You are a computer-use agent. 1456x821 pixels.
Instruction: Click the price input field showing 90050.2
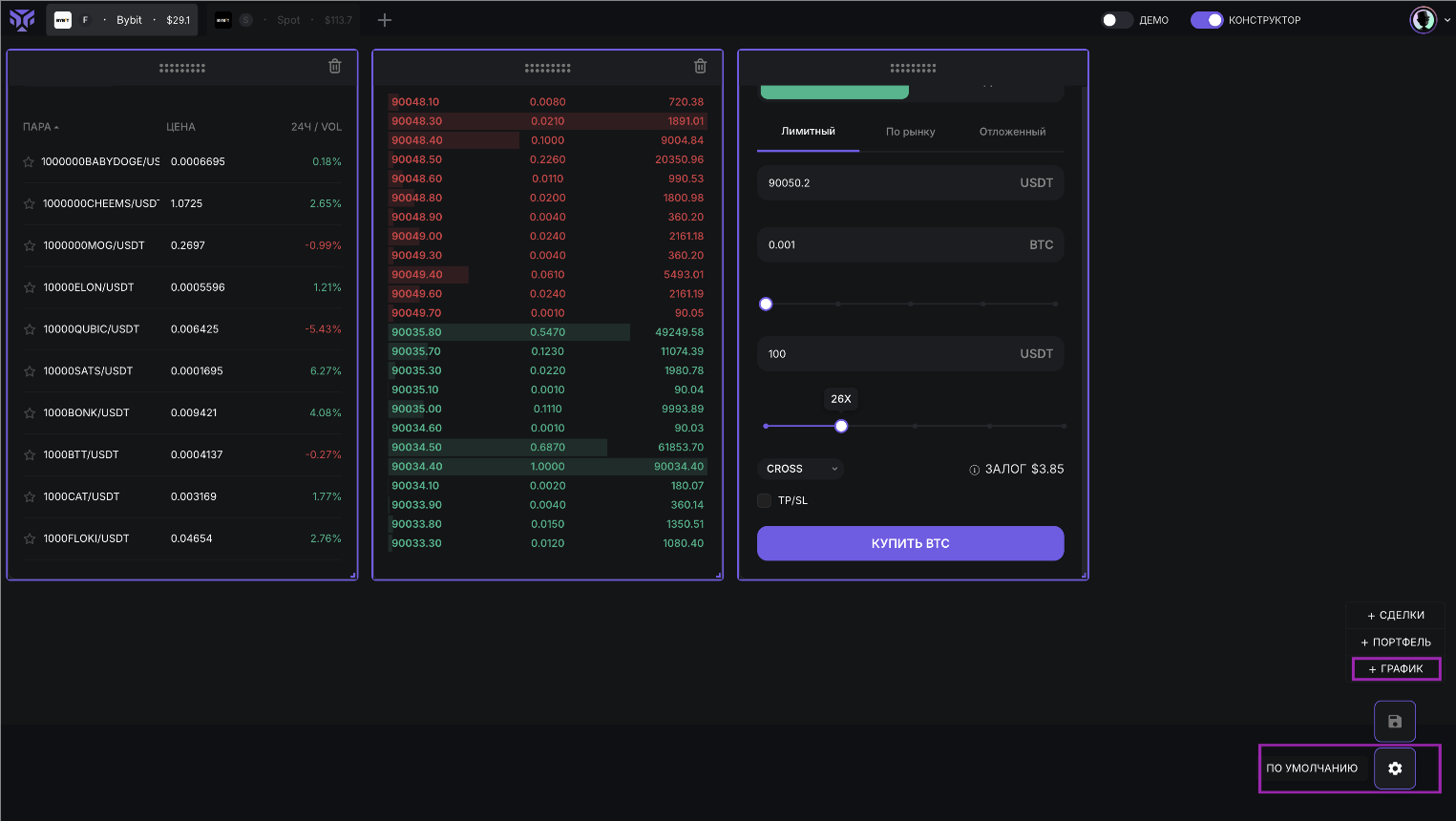[888, 183]
